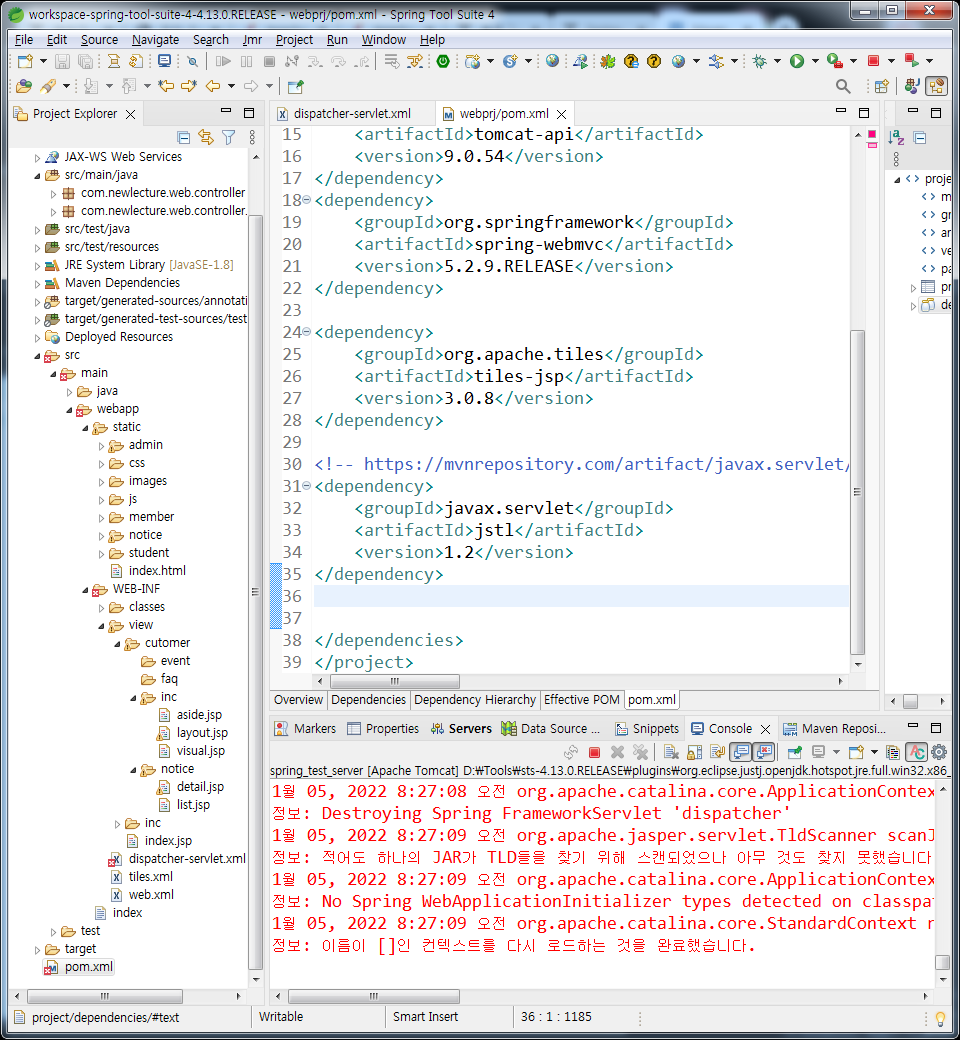Viewport: 960px width, 1040px height.
Task: Expand JRE System Library node
Action: pyautogui.click(x=37, y=266)
